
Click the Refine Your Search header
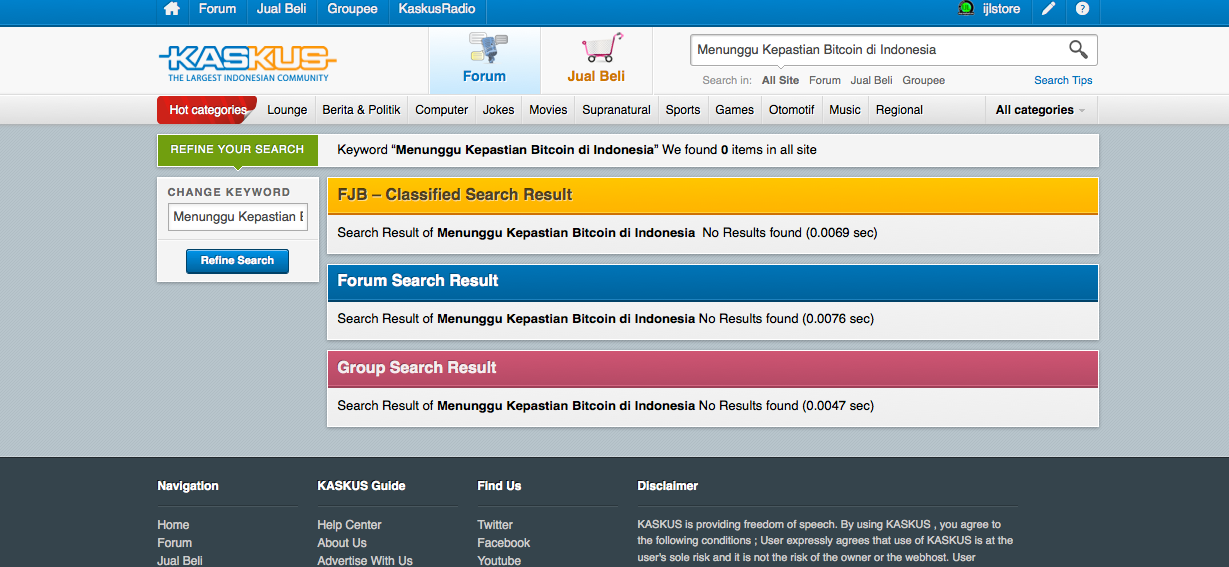[x=237, y=150]
